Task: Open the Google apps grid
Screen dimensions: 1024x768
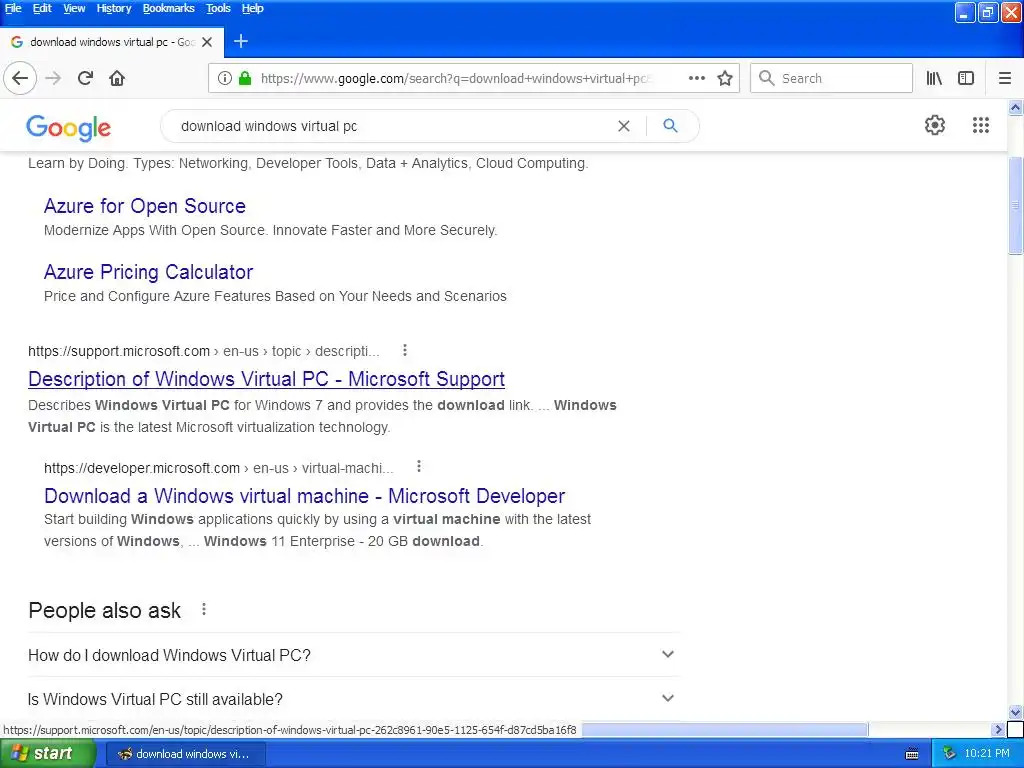Action: [980, 125]
